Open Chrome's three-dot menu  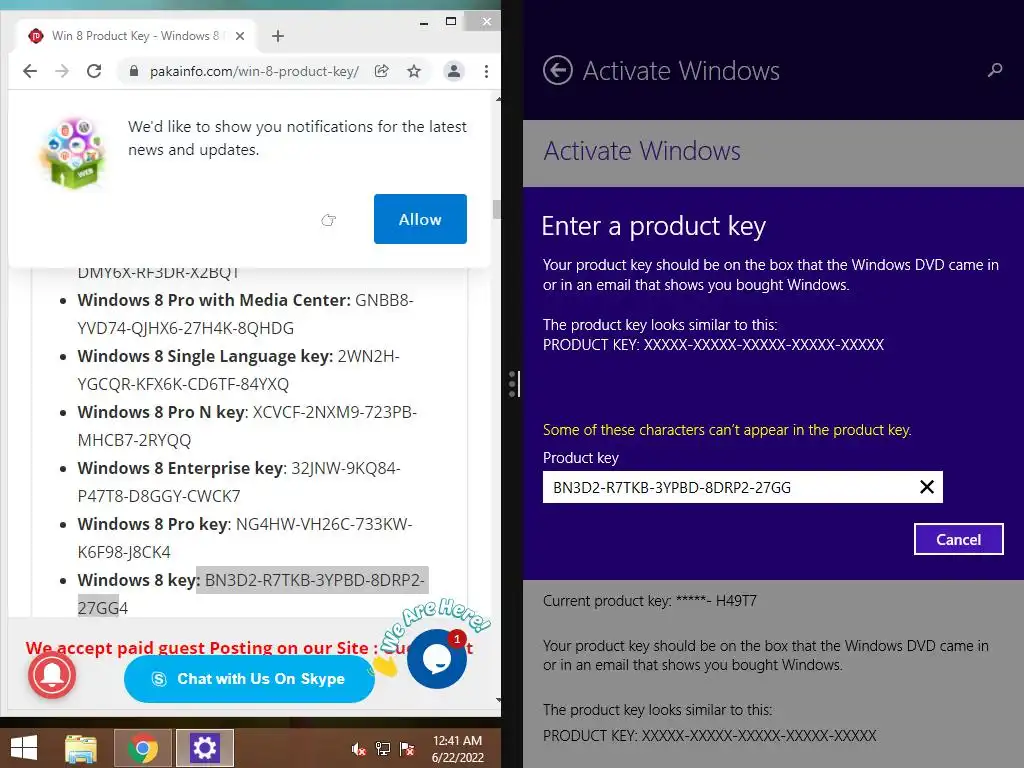click(487, 71)
